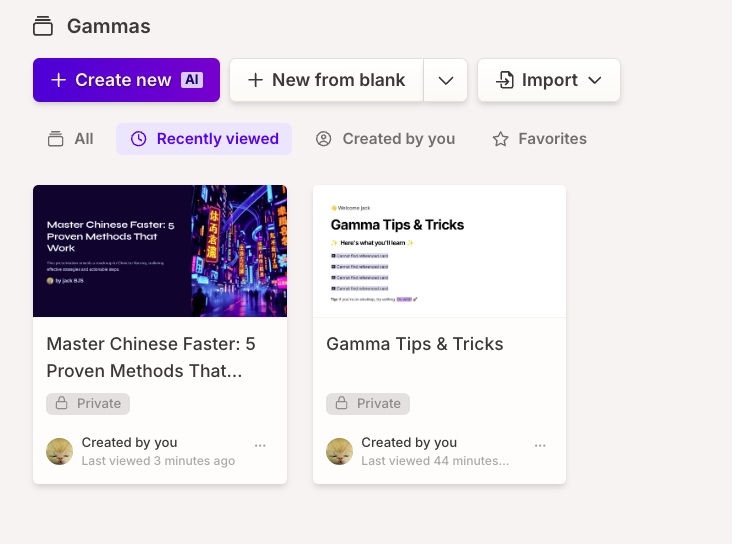Click the Private badge on Gamma Tips card
Screen dimensions: 732x544
(368, 403)
